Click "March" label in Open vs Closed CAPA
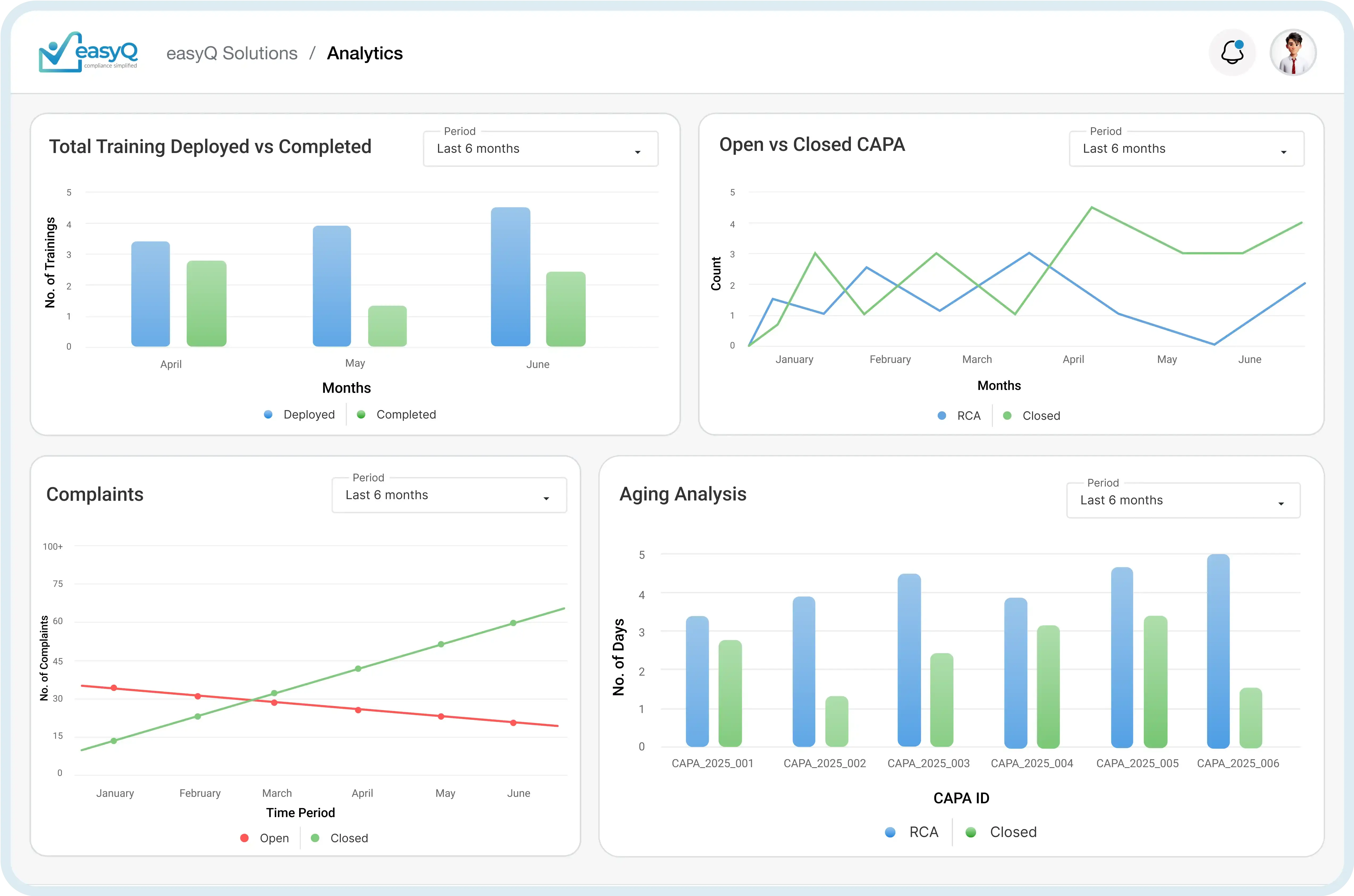Image resolution: width=1354 pixels, height=896 pixels. [977, 359]
